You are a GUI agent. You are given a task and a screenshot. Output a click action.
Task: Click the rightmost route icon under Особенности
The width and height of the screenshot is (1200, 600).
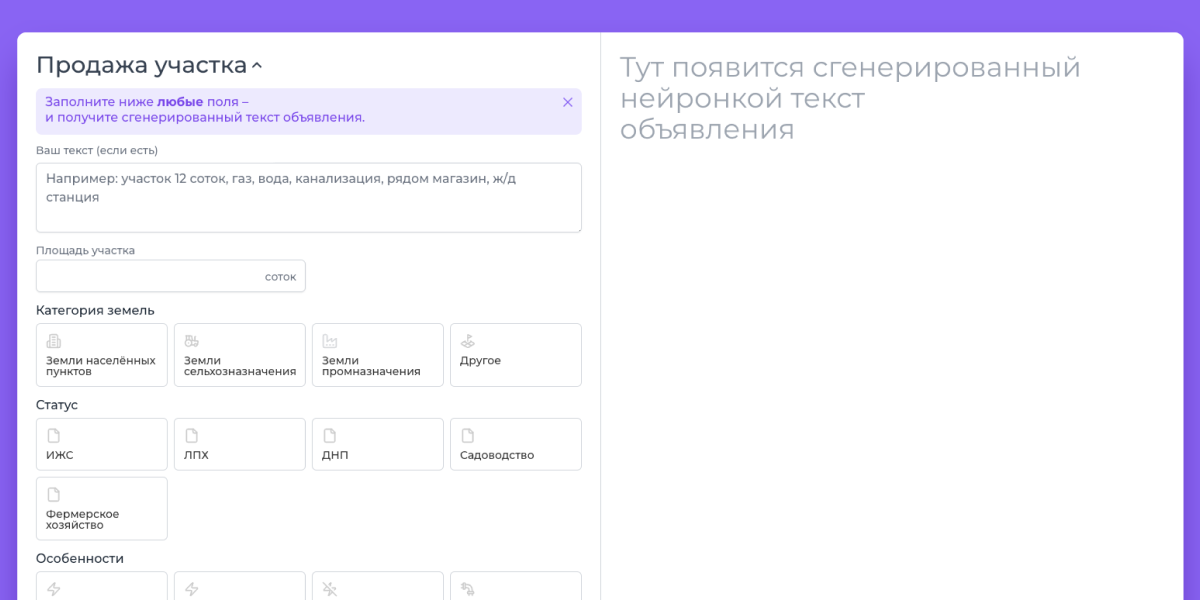(468, 589)
